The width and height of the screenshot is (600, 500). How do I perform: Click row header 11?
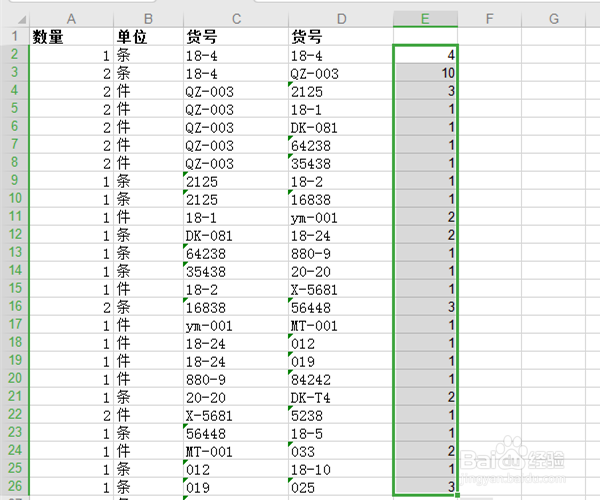point(15,216)
